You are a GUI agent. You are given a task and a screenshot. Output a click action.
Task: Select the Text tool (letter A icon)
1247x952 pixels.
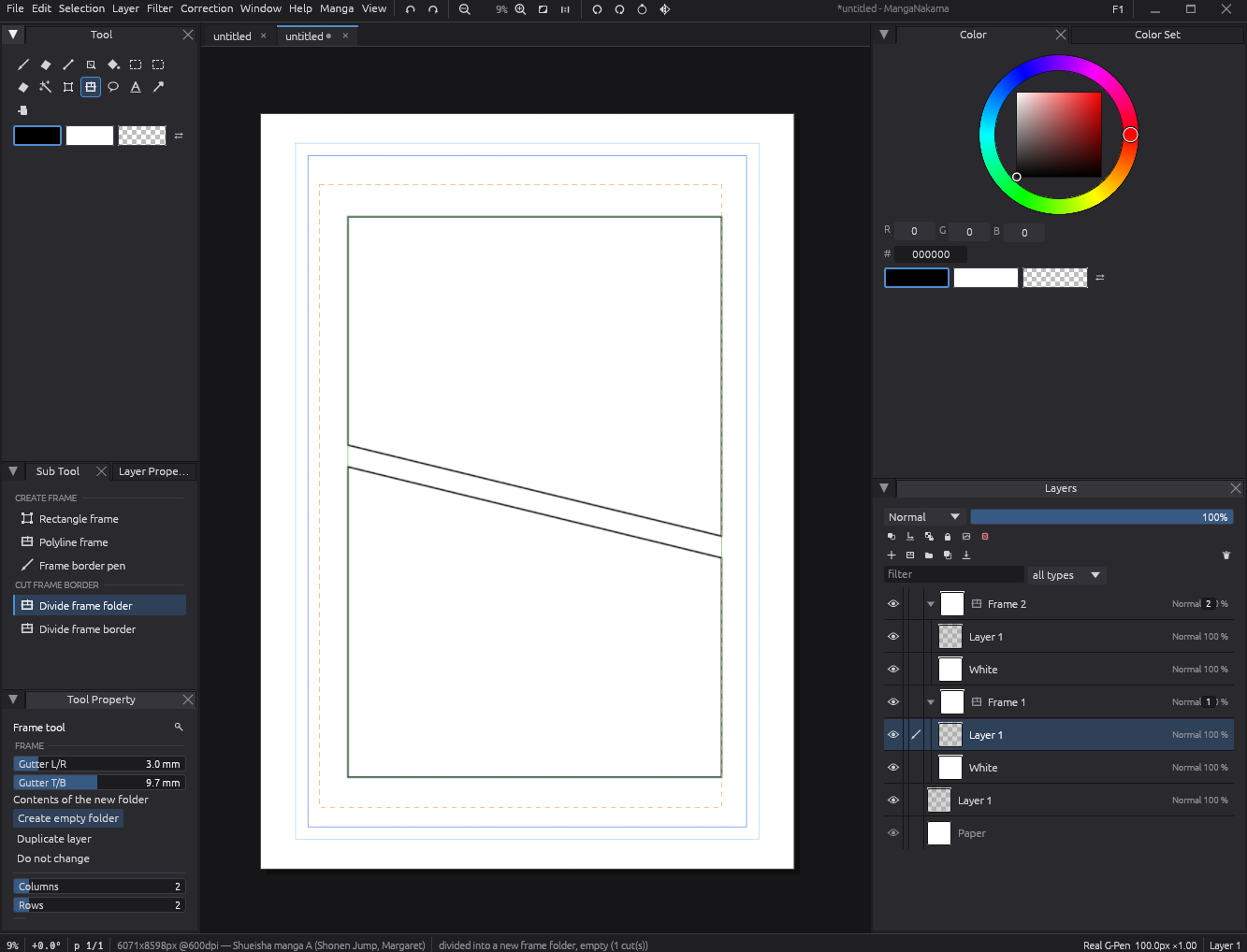point(136,87)
